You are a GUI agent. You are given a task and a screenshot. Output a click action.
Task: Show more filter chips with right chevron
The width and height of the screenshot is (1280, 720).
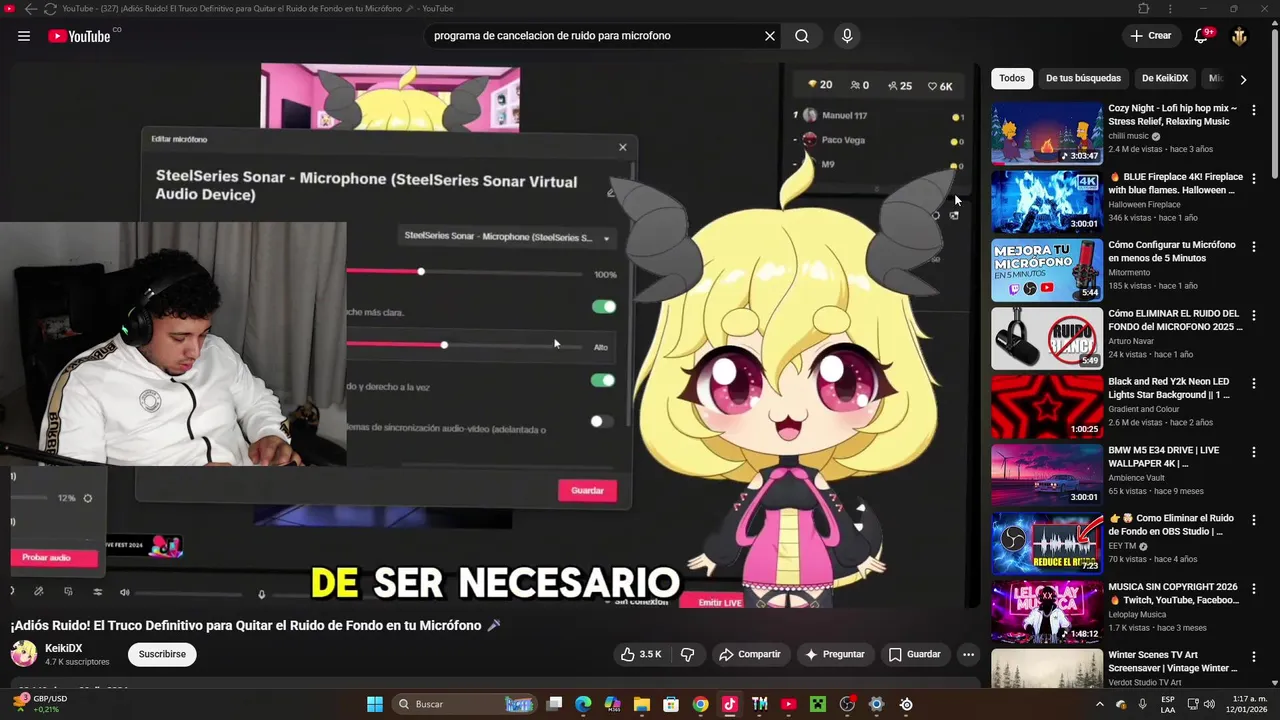pos(1243,79)
